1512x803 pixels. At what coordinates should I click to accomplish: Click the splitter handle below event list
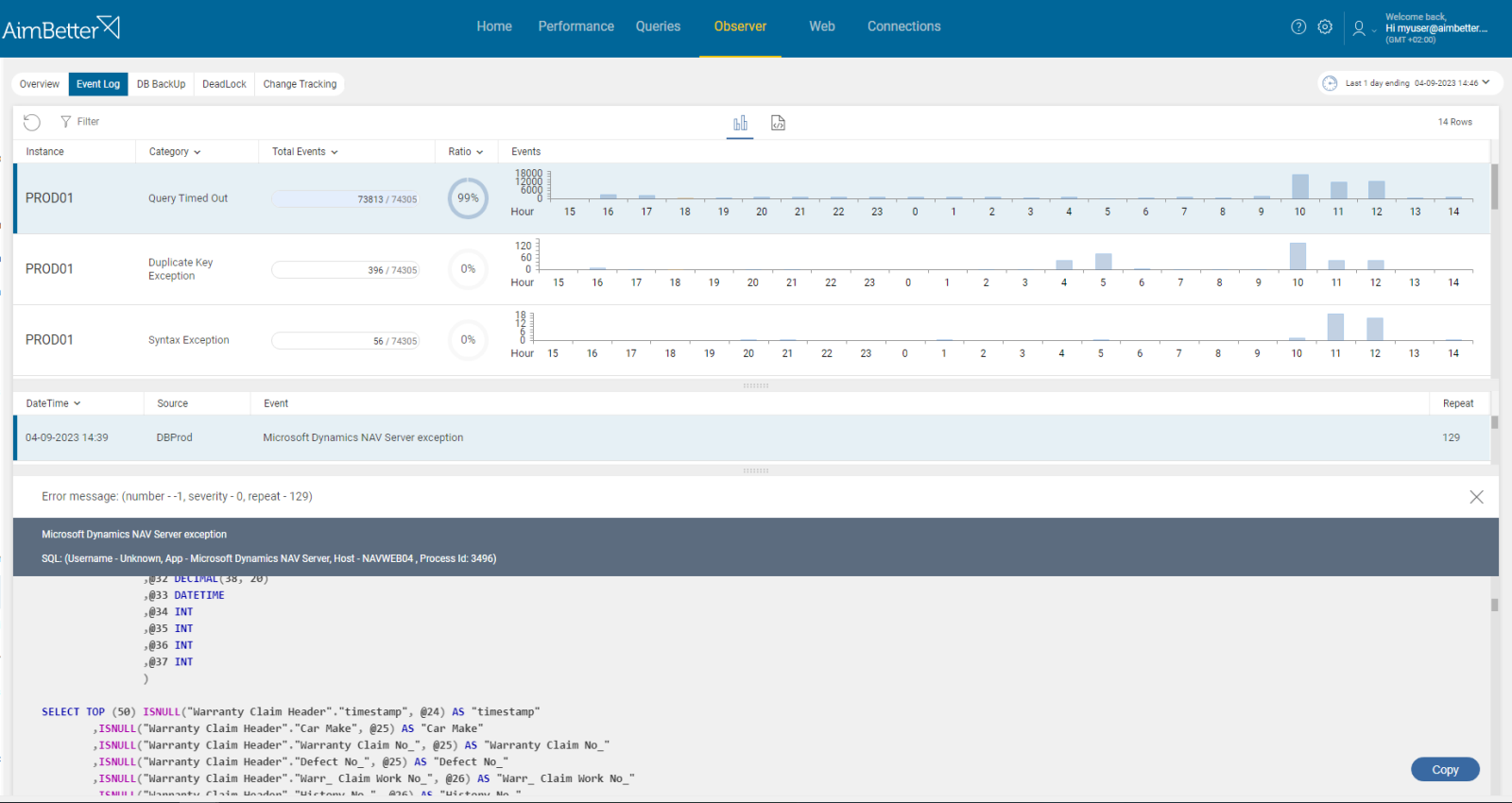pyautogui.click(x=756, y=470)
